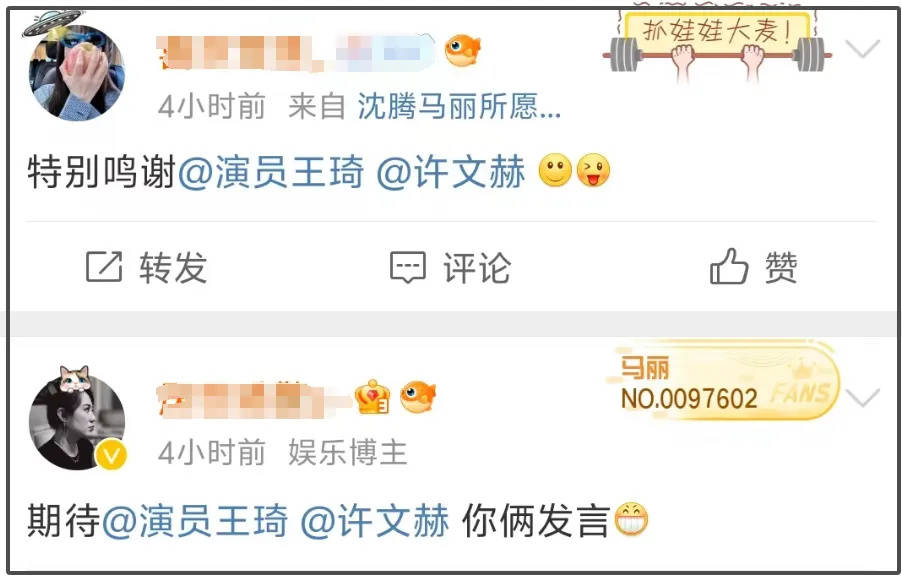Click the yellow V verification badge
The image size is (902, 576).
111,456
